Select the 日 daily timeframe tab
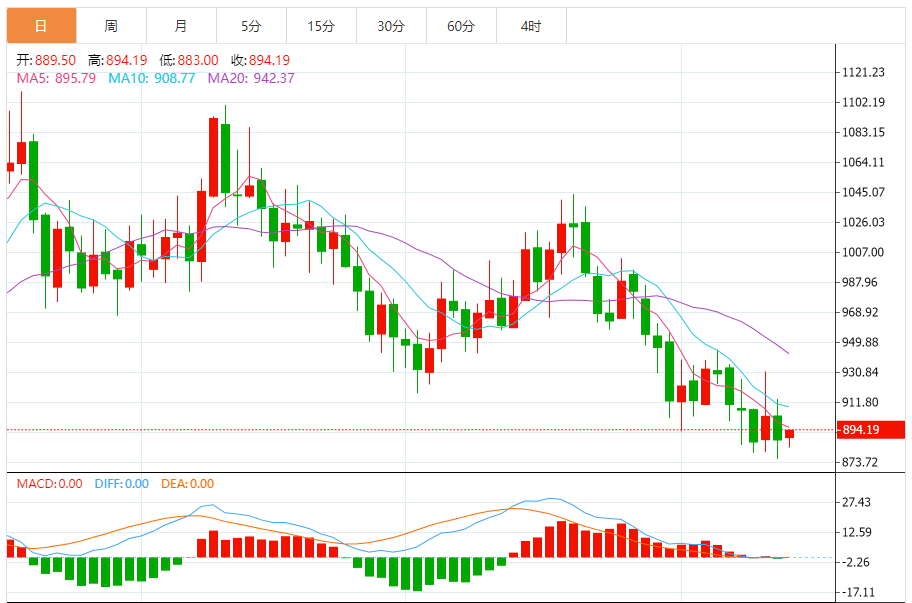This screenshot has height=603, width=912. tap(41, 26)
